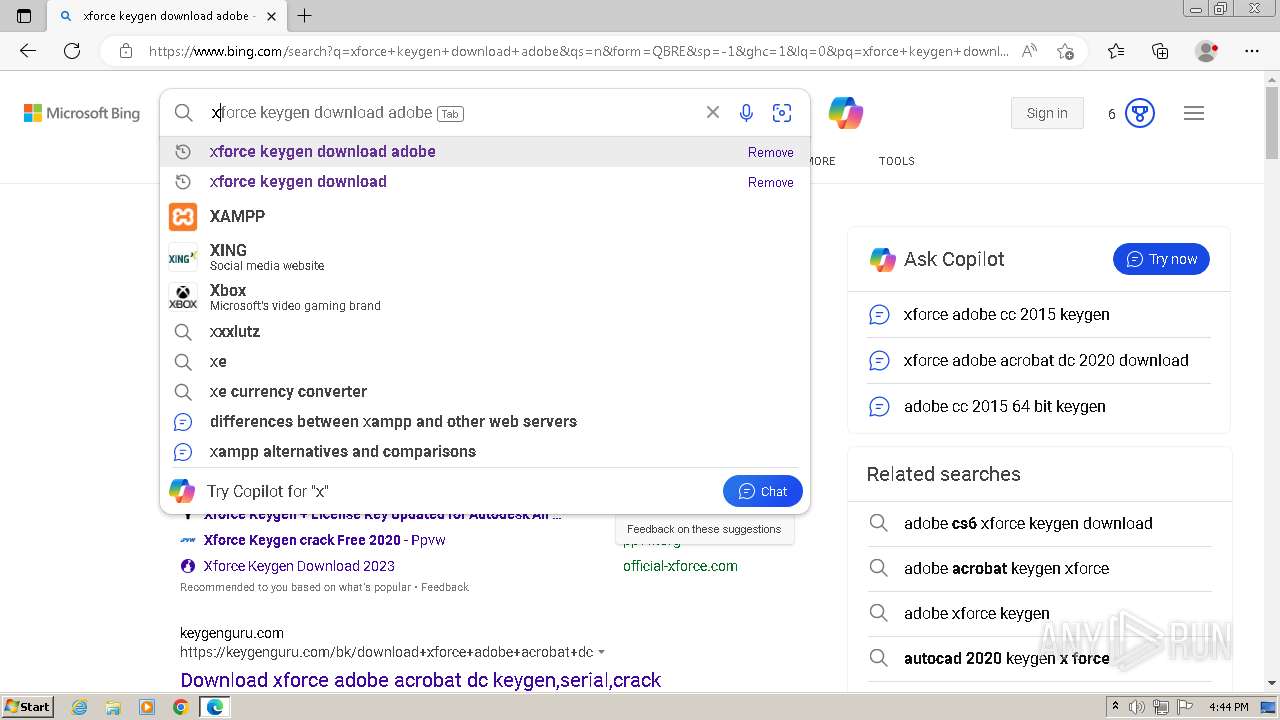
Task: Open File Explorer from taskbar
Action: [113, 707]
